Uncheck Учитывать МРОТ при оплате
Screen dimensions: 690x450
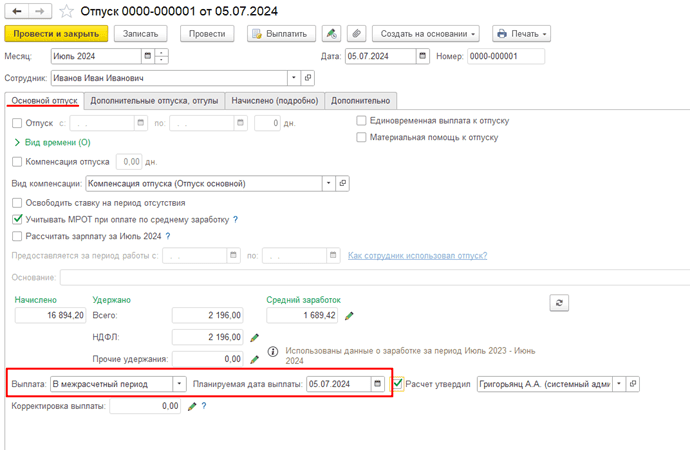click(x=17, y=219)
